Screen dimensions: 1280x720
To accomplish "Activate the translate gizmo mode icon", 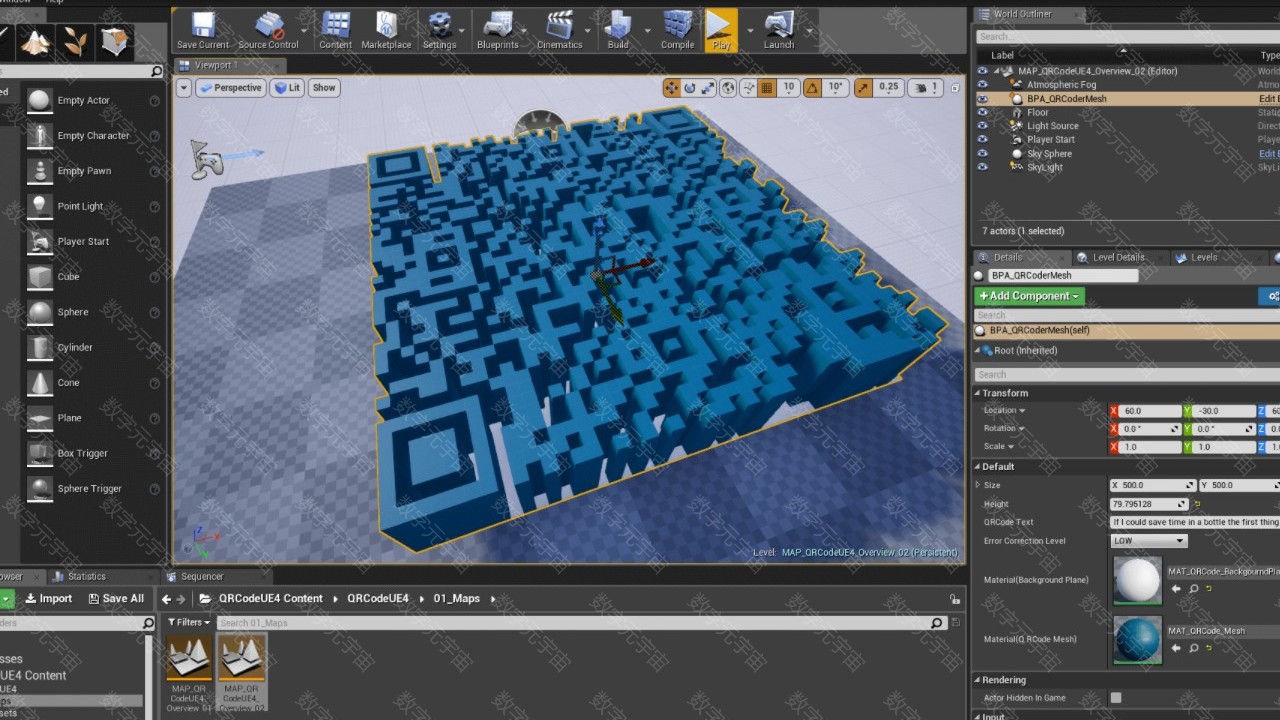I will tap(671, 88).
